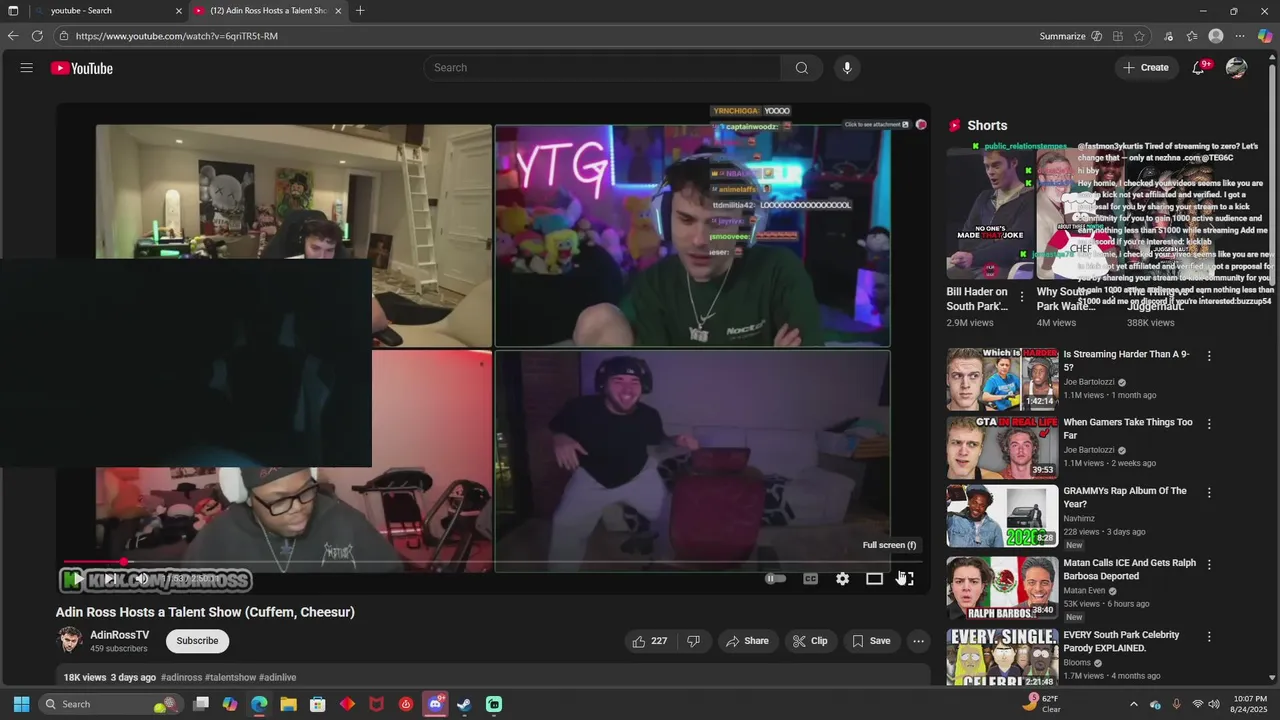Open more actions ellipsis beside Save
1280x720 pixels.
tap(918, 641)
